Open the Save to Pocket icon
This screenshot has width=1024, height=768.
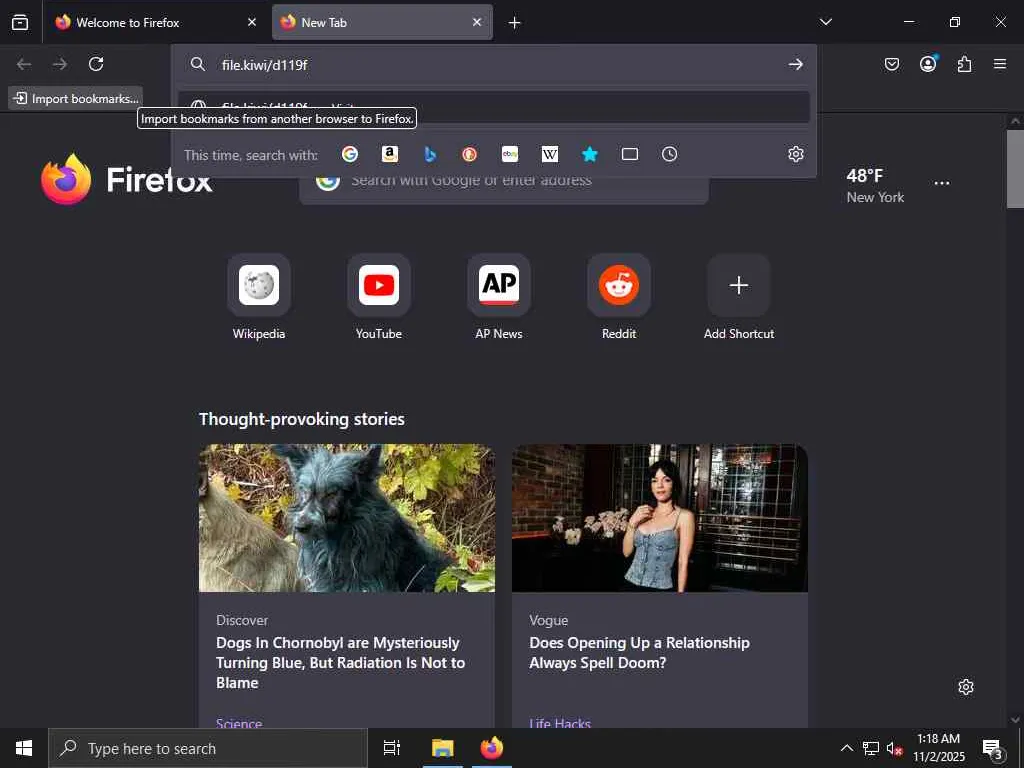(891, 64)
